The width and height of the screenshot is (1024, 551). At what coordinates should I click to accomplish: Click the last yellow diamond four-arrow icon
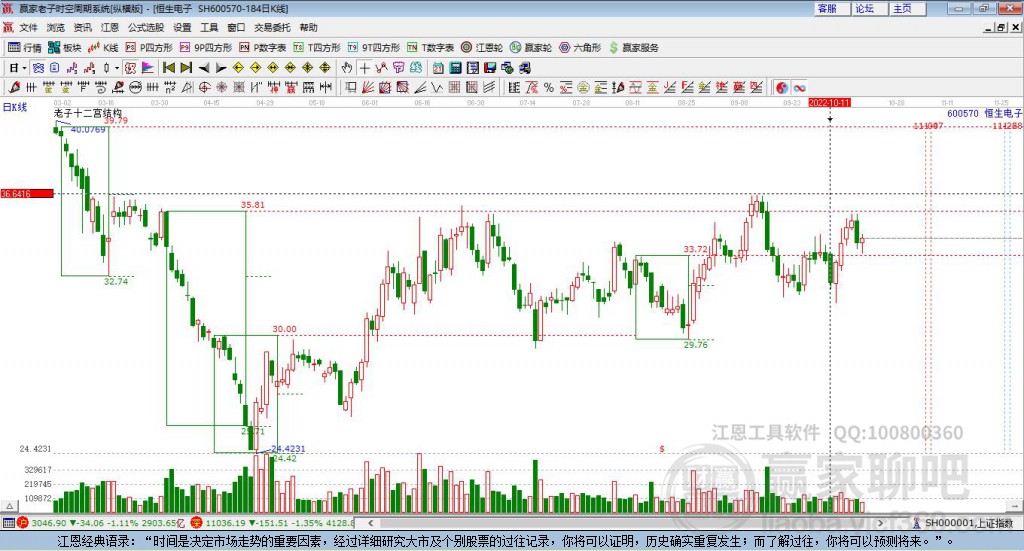coord(325,68)
